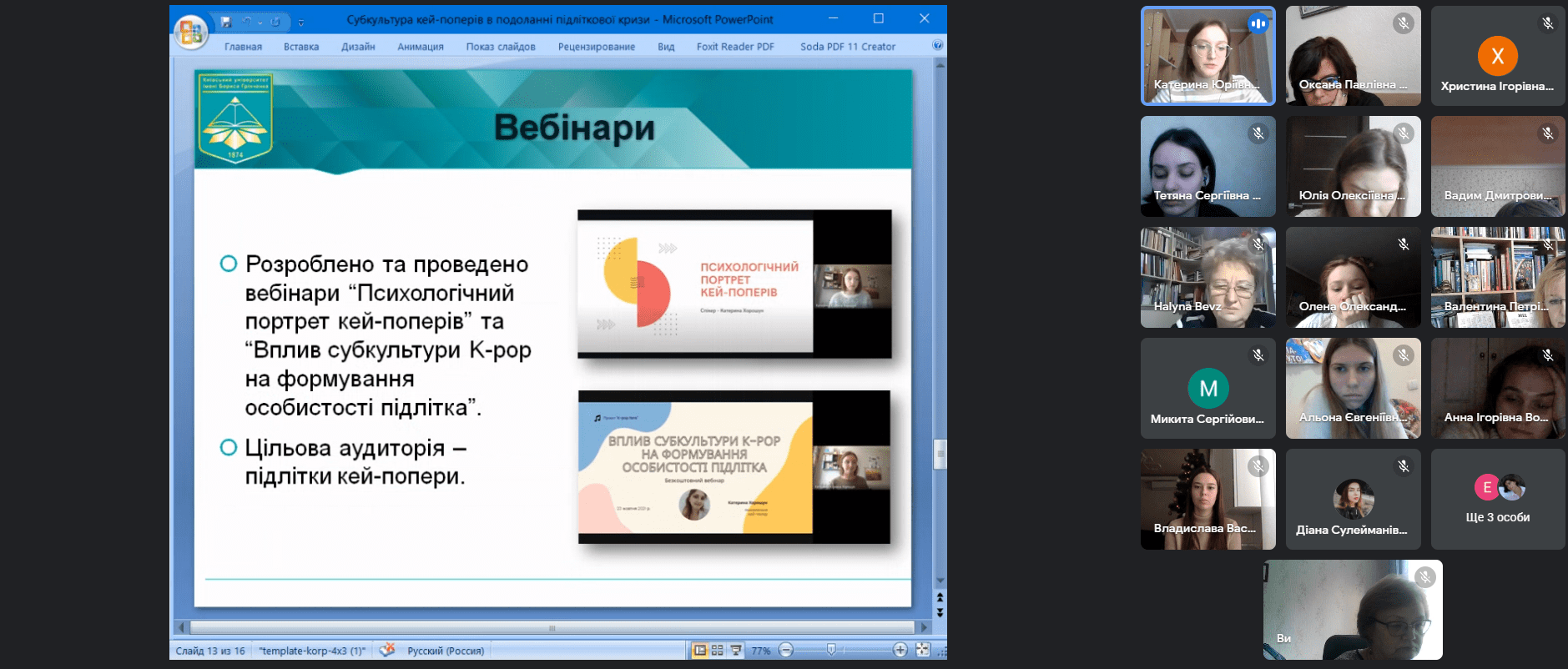Open the Undo history dropdown arrow
This screenshot has width=1568, height=669.
(x=260, y=23)
